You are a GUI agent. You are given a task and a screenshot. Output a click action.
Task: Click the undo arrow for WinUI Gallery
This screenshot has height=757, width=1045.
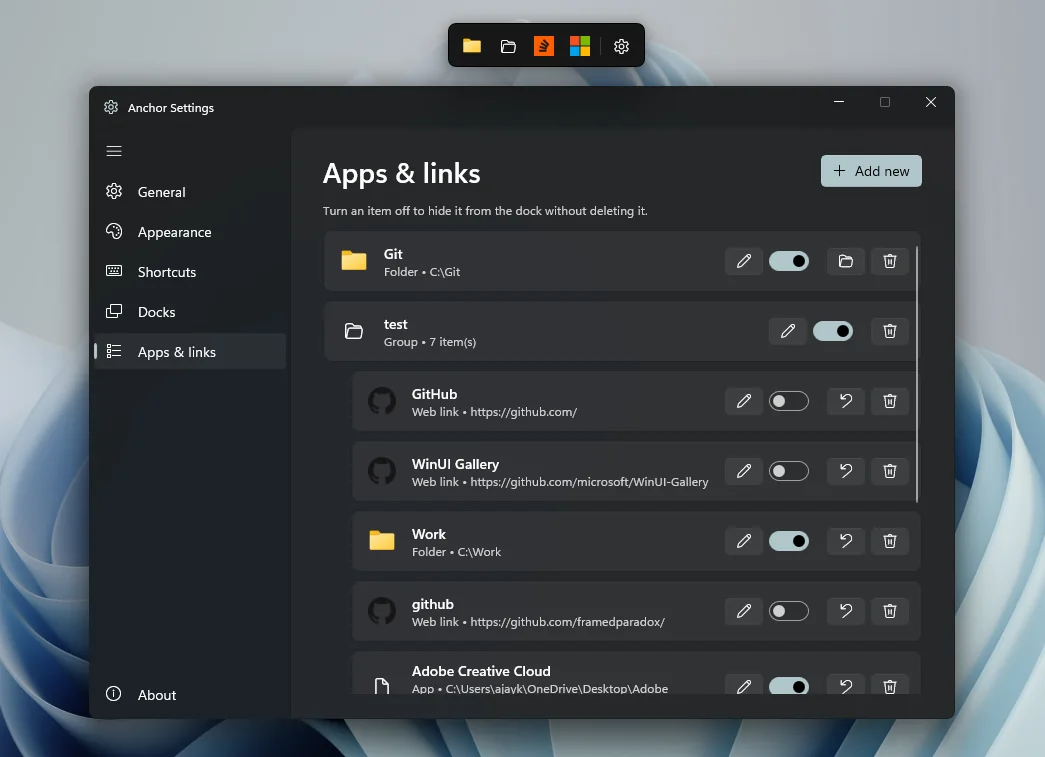[846, 471]
